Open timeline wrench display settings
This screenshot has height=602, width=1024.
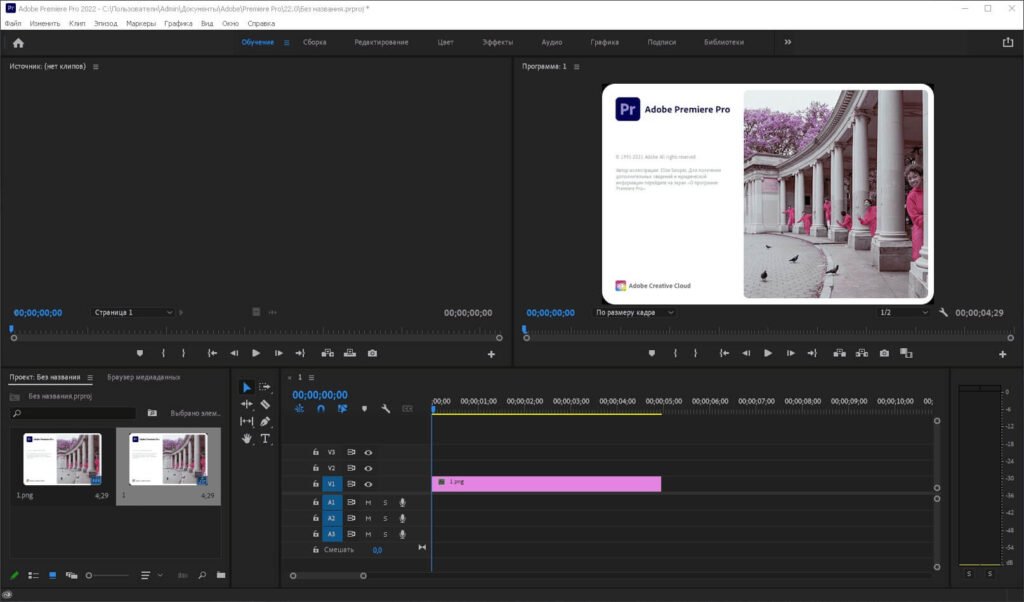pyautogui.click(x=385, y=409)
